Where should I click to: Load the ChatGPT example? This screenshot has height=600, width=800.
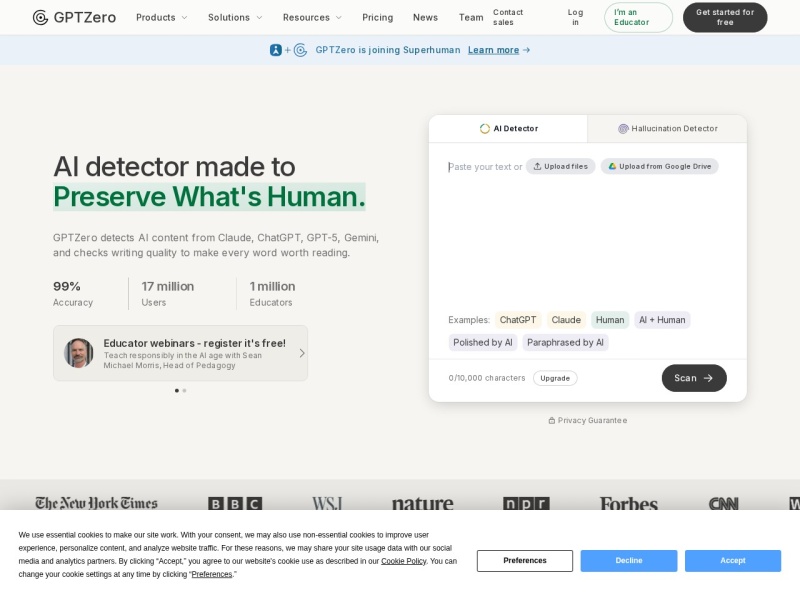(518, 320)
